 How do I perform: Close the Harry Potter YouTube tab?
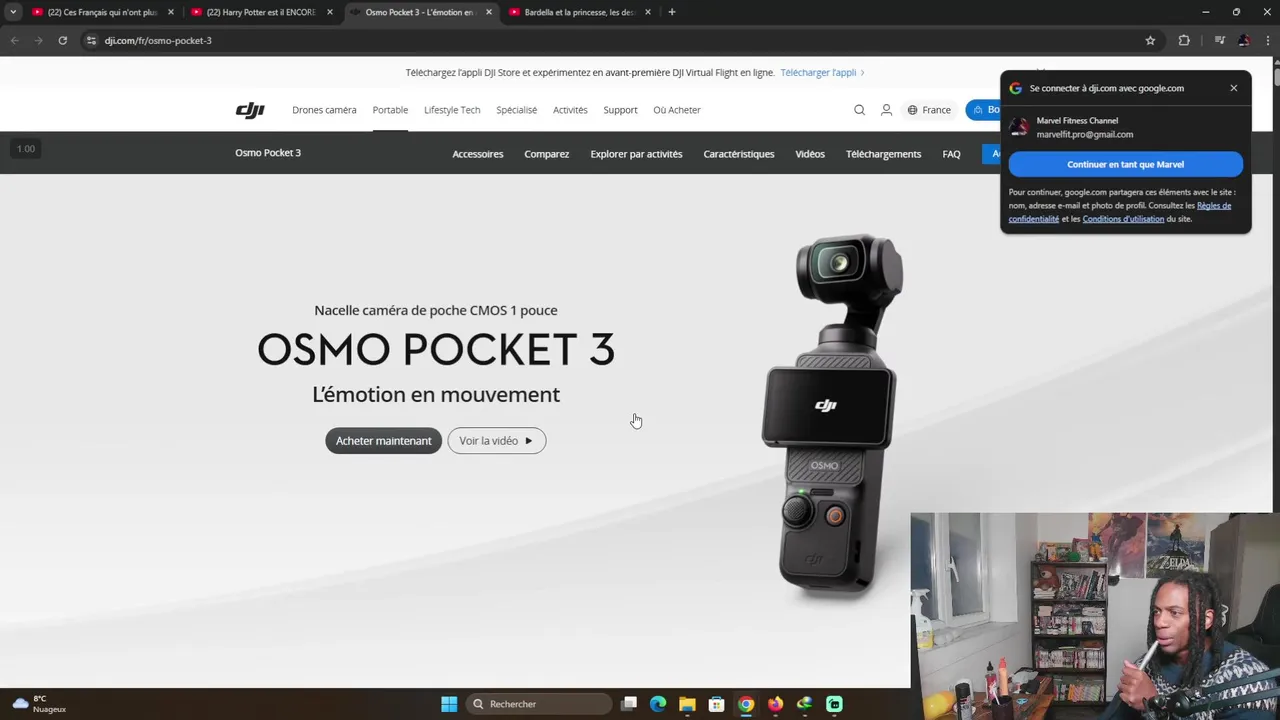[330, 12]
